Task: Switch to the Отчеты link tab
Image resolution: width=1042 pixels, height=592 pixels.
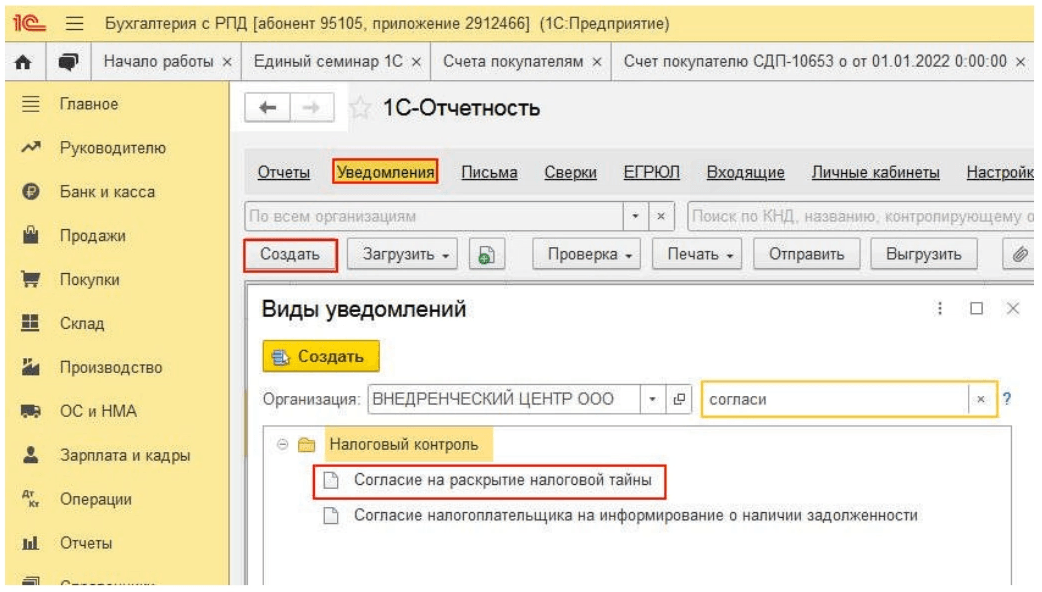Action: point(284,173)
